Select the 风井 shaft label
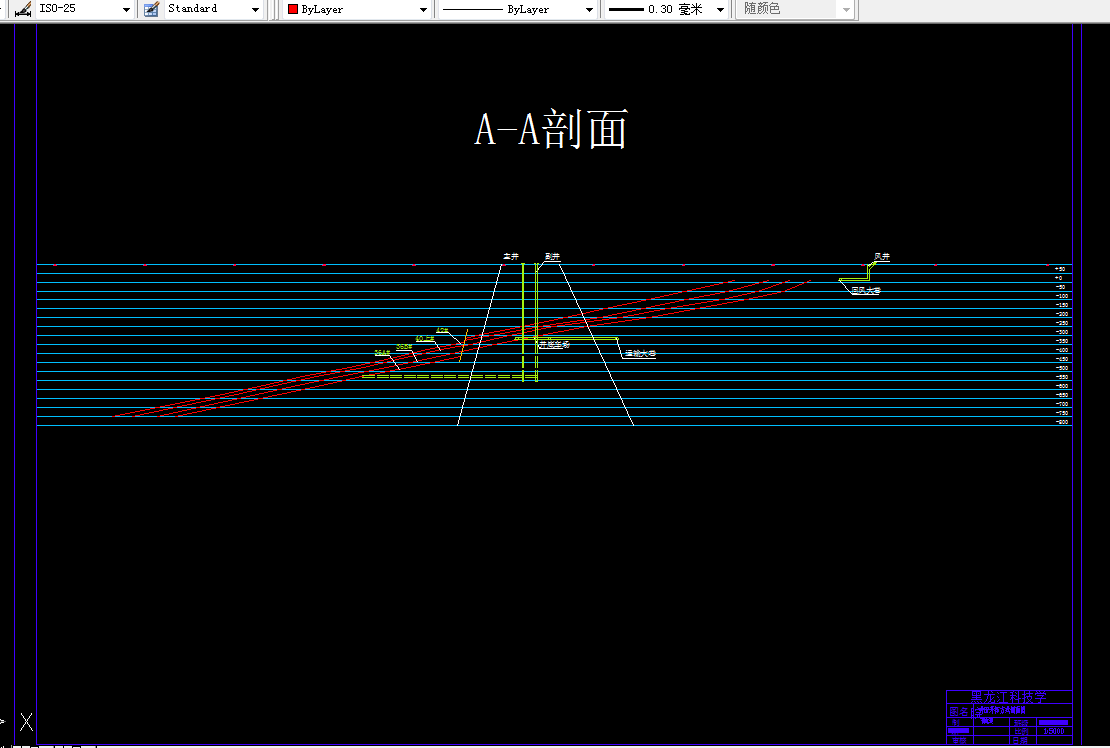 881,256
